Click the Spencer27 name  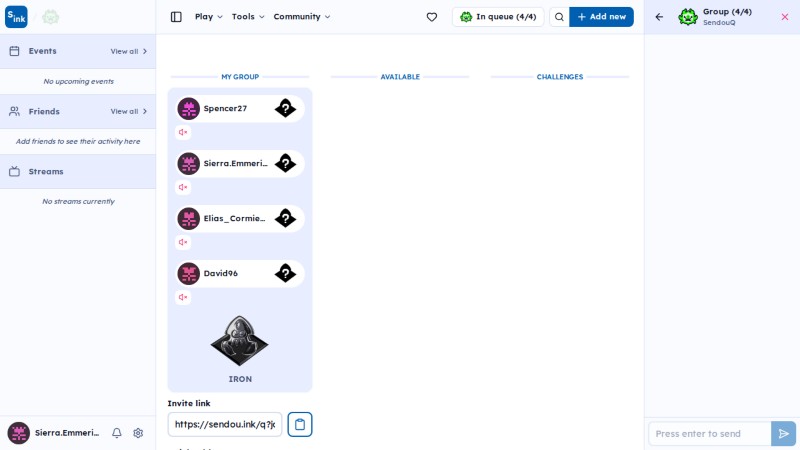pos(225,108)
